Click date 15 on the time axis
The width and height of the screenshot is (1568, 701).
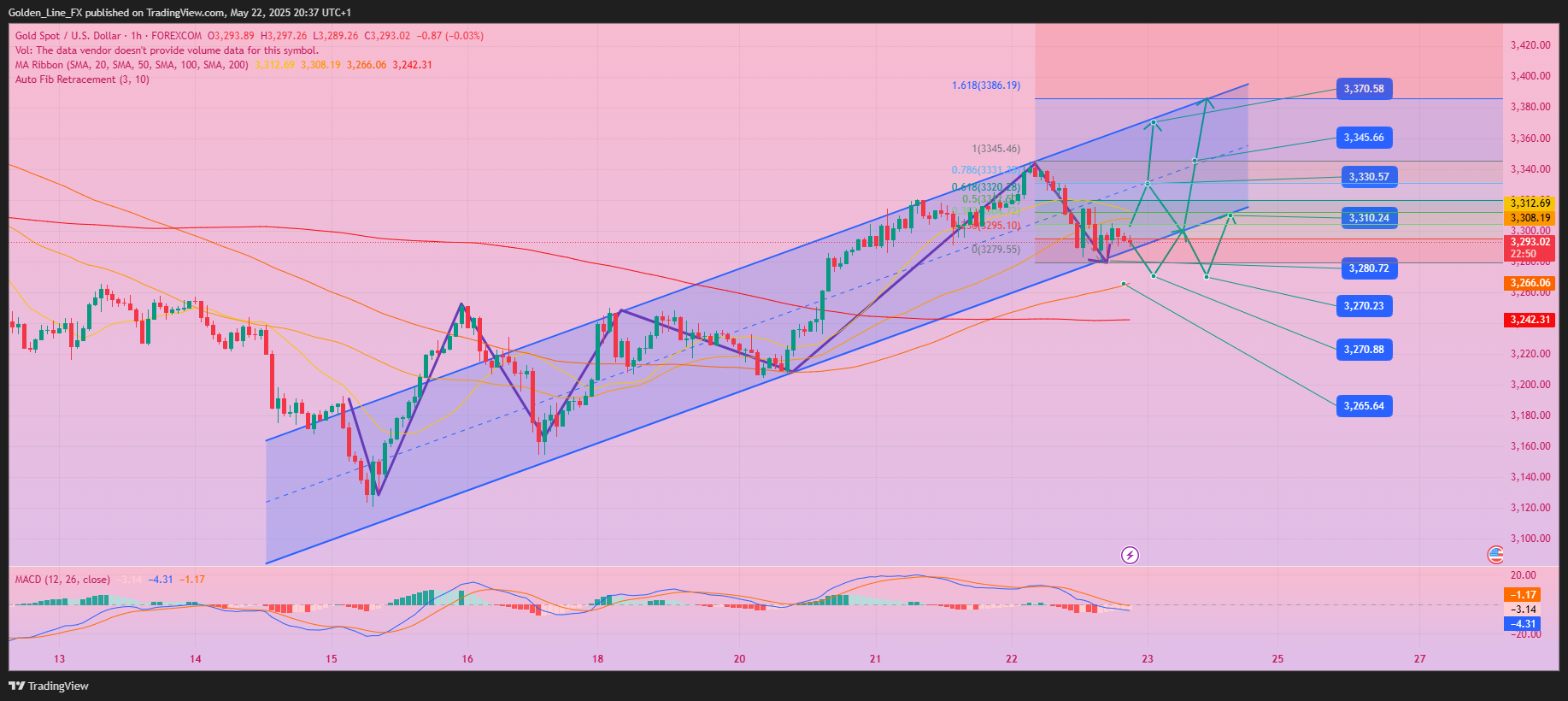point(332,659)
